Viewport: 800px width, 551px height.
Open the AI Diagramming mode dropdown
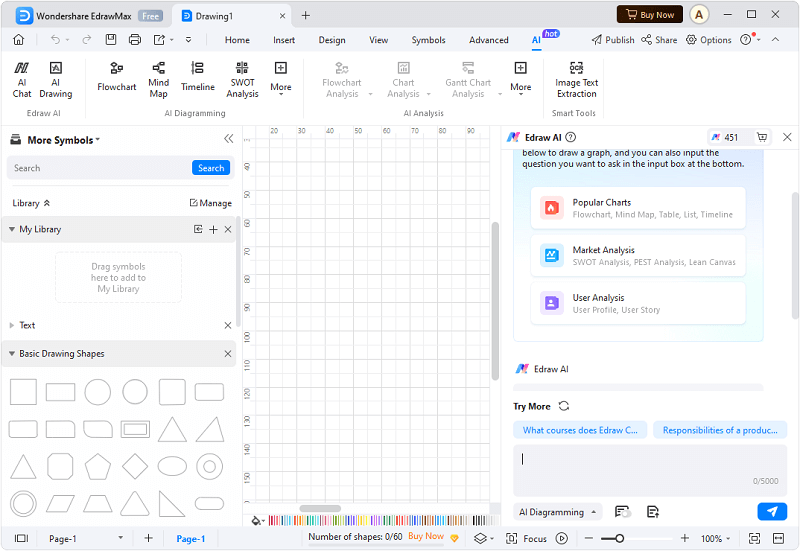tap(557, 512)
